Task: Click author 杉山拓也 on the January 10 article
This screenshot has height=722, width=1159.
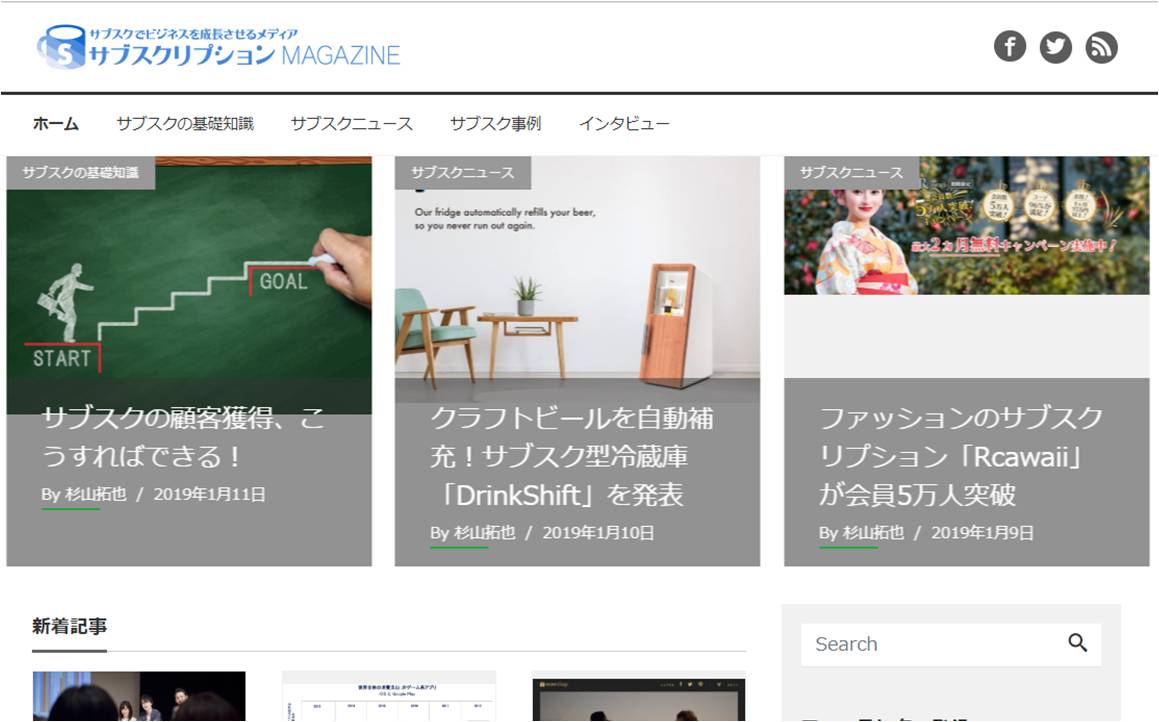Action: (484, 532)
